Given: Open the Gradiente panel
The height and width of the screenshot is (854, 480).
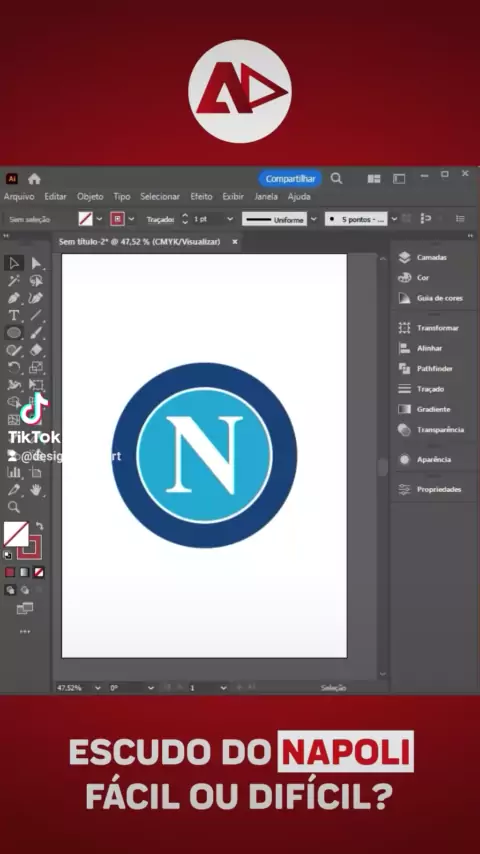Looking at the screenshot, I should tap(433, 409).
